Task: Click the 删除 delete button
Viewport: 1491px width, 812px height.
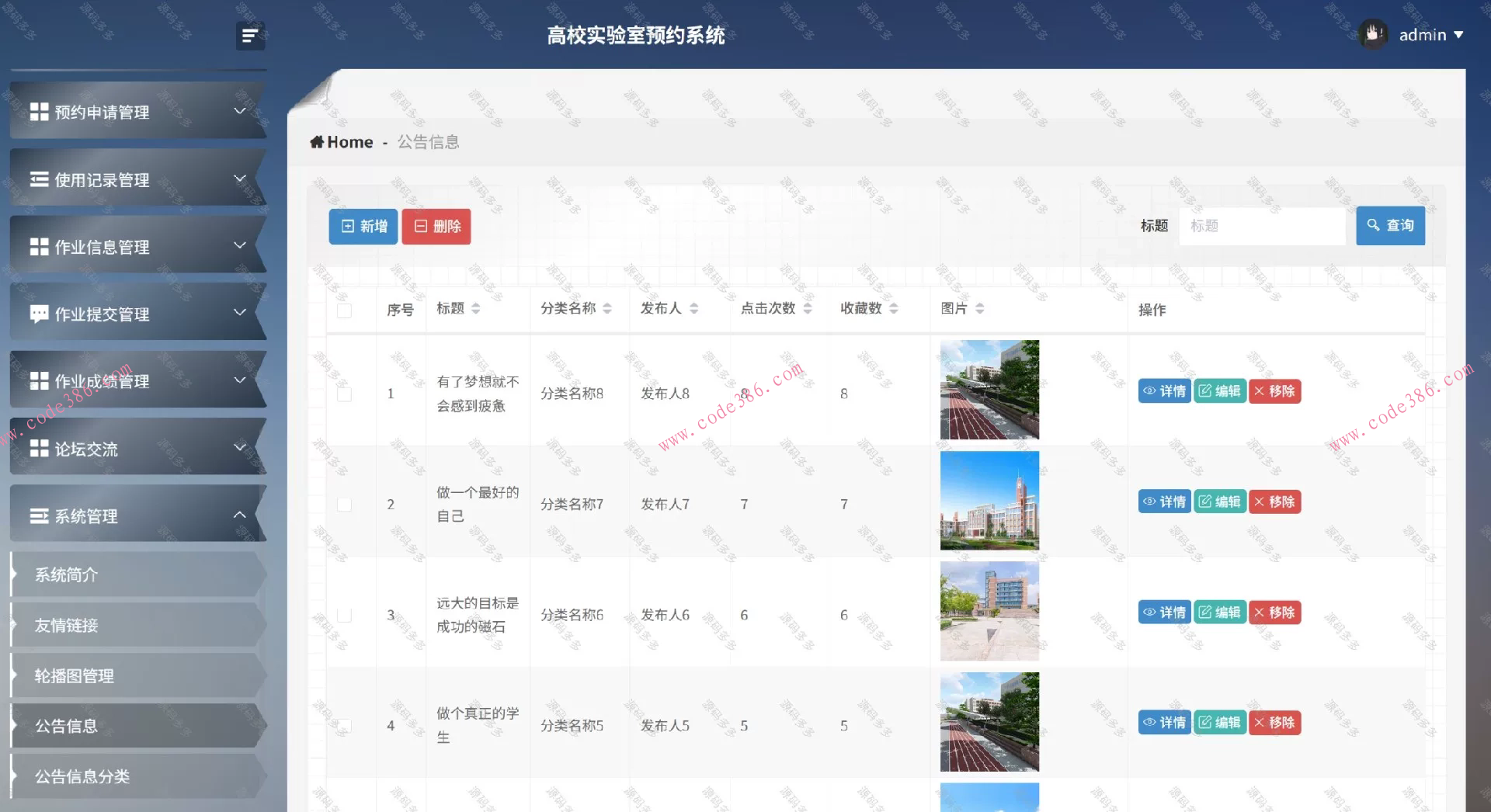Action: (436, 226)
